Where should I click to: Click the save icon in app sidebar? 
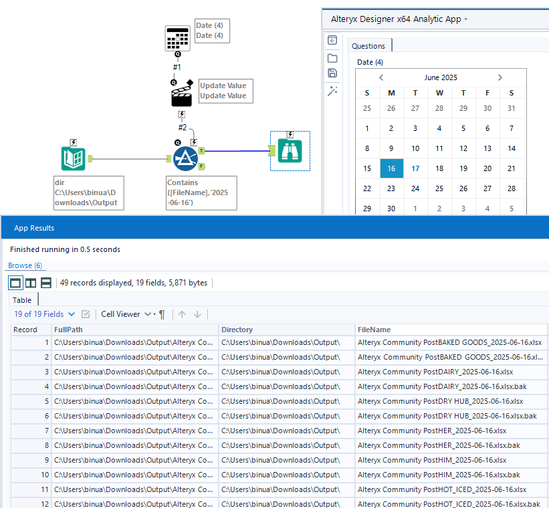[332, 73]
